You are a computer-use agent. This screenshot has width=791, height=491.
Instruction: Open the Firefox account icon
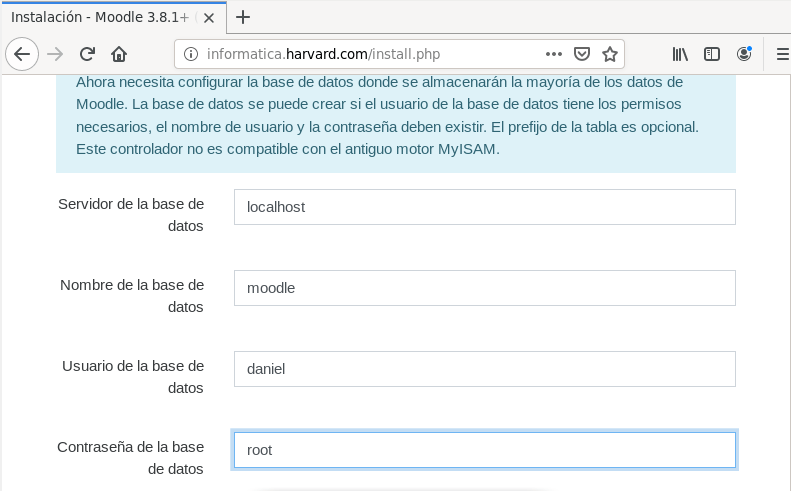point(744,54)
